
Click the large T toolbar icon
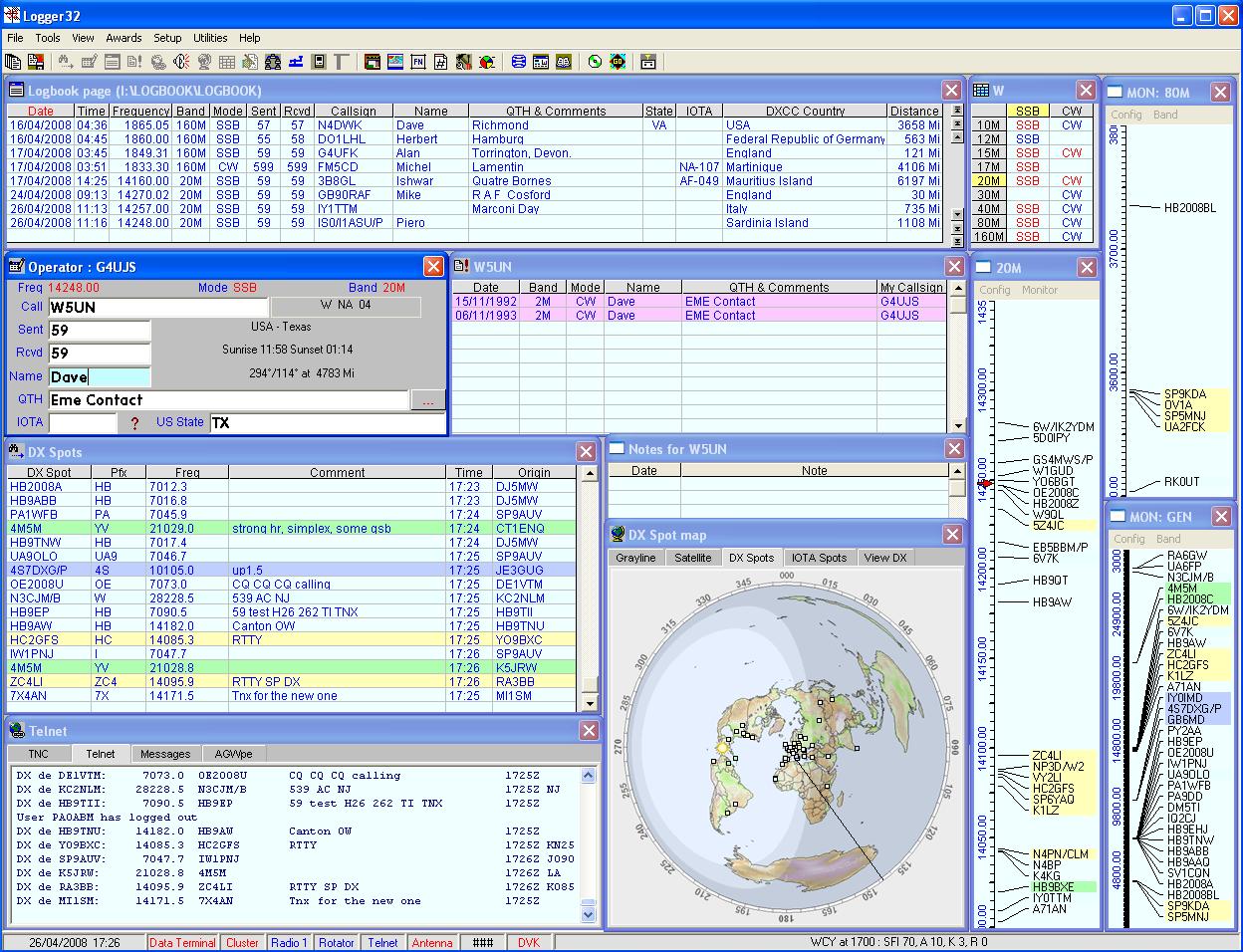pyautogui.click(x=342, y=62)
